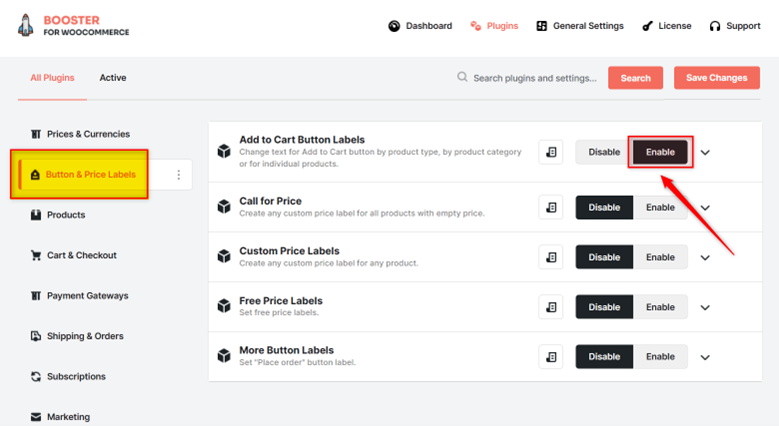Click the Search button
779x426 pixels.
tap(635, 78)
